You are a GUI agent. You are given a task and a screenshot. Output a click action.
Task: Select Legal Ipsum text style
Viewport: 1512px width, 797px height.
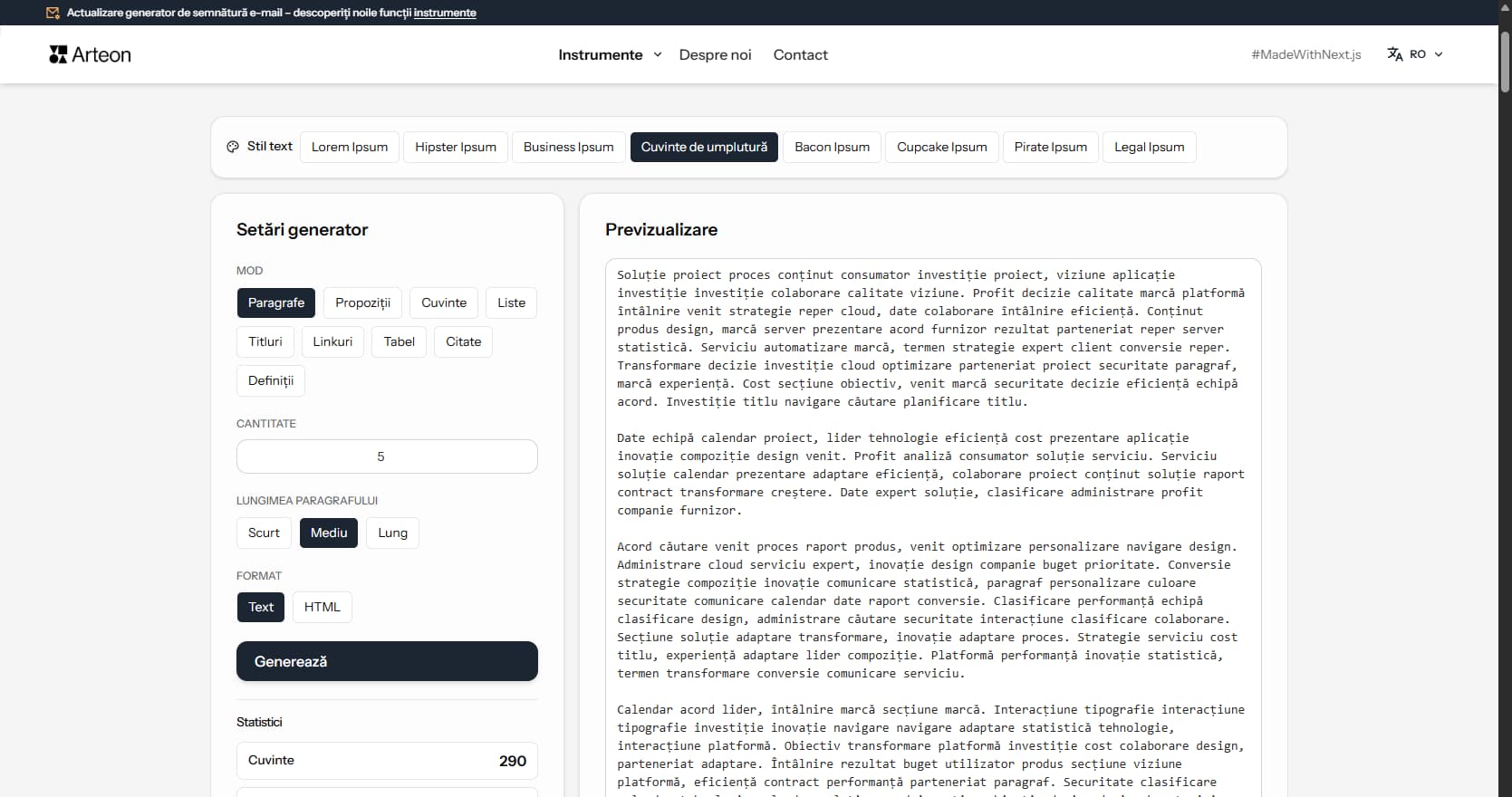(1149, 147)
